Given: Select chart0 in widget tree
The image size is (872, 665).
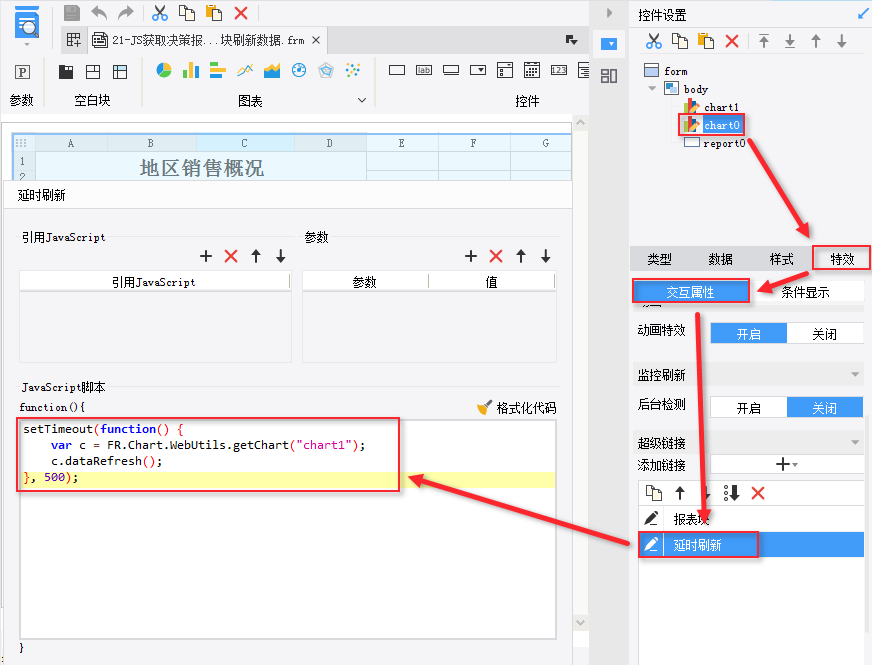Looking at the screenshot, I should [721, 125].
